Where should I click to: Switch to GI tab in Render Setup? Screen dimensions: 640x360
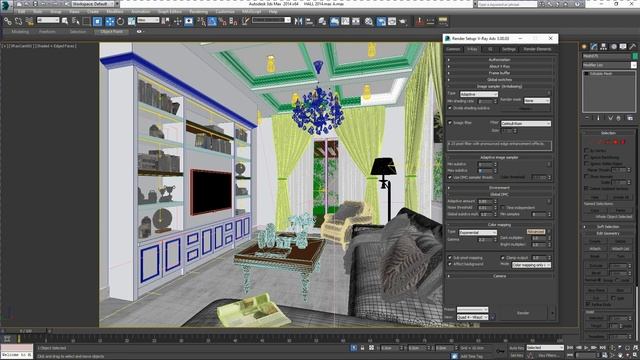(x=490, y=49)
